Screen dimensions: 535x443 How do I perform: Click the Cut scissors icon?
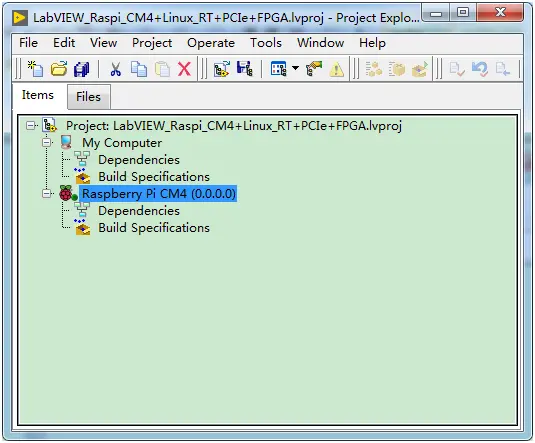[x=116, y=69]
